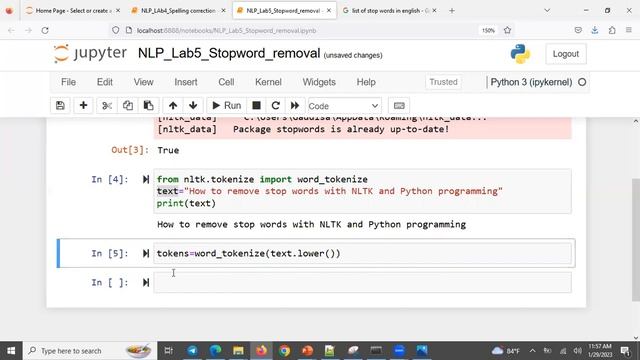Open the notifications center icon

[625, 351]
